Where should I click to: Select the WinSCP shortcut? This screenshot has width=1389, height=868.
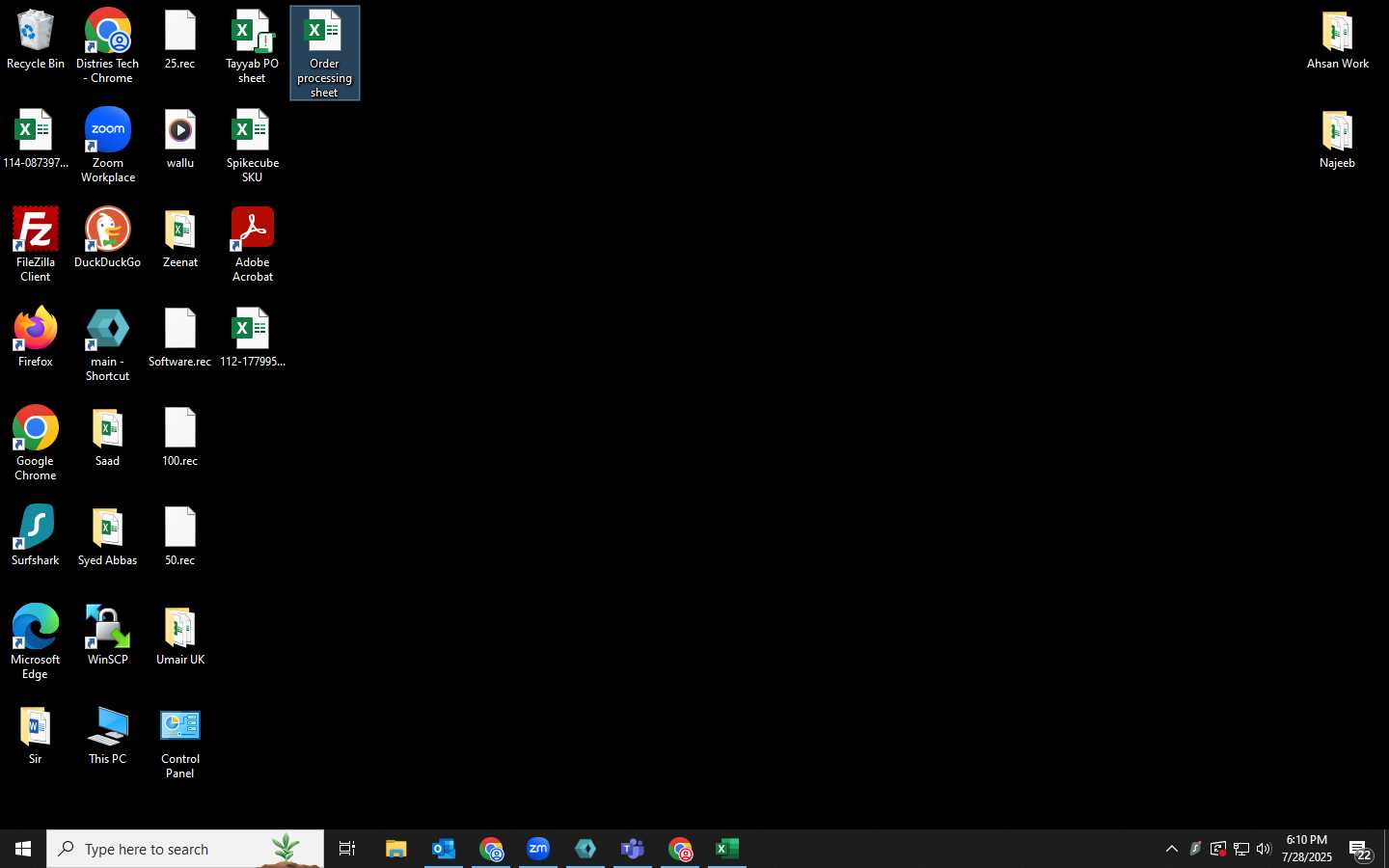(x=108, y=636)
